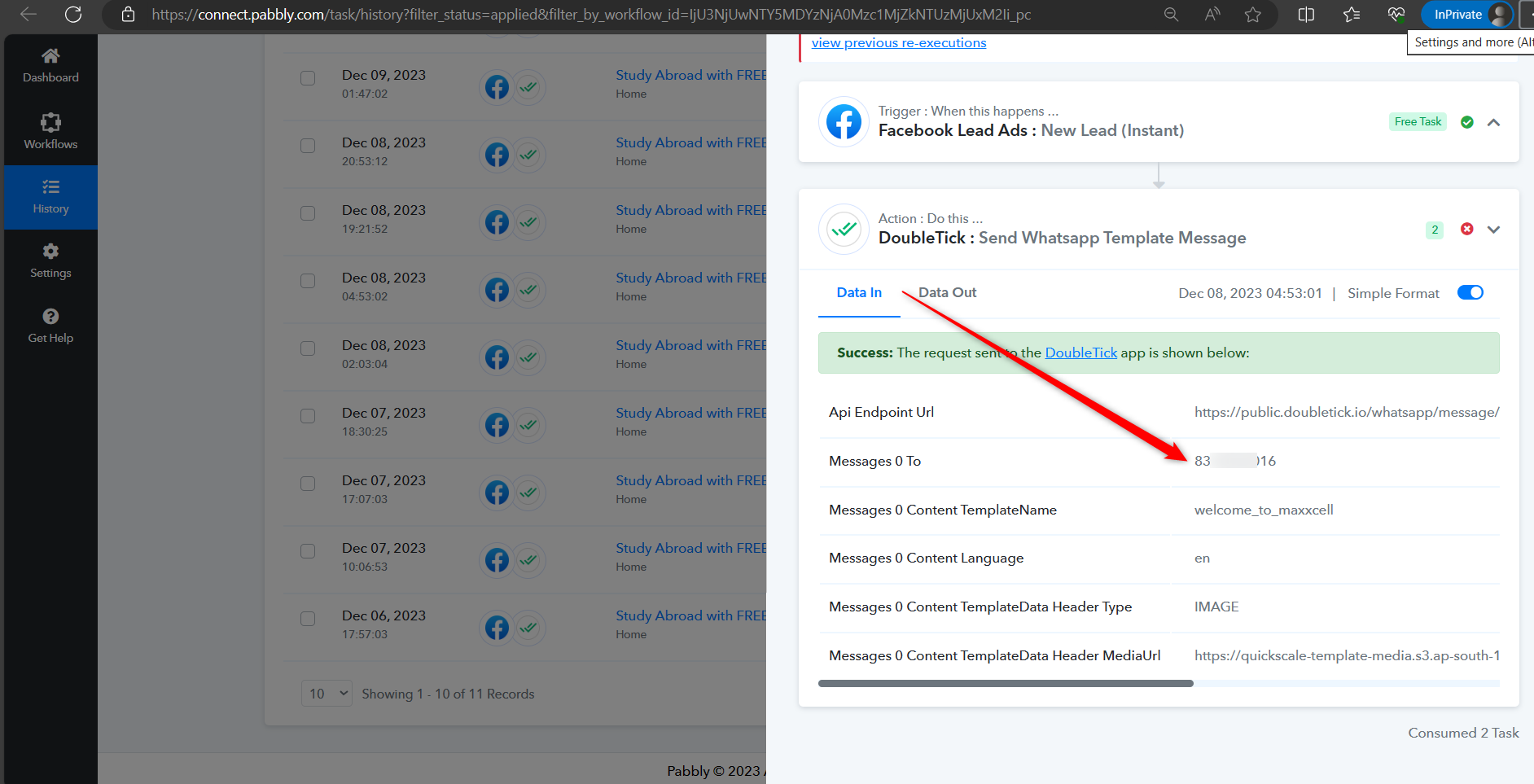Open workflow link in Dec 06 17:57:03 row
The image size is (1534, 784).
point(691,615)
